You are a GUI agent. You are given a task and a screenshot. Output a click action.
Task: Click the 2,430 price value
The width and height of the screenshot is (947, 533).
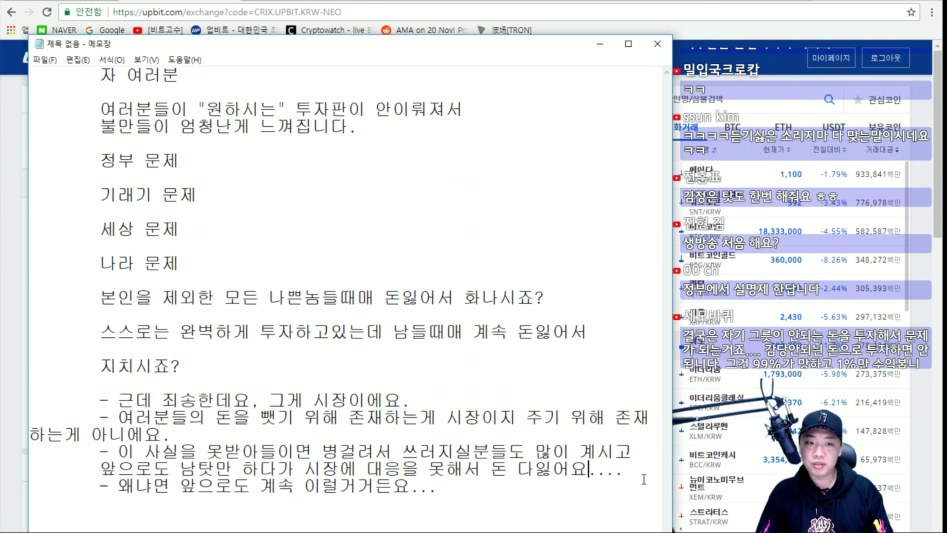click(x=791, y=317)
